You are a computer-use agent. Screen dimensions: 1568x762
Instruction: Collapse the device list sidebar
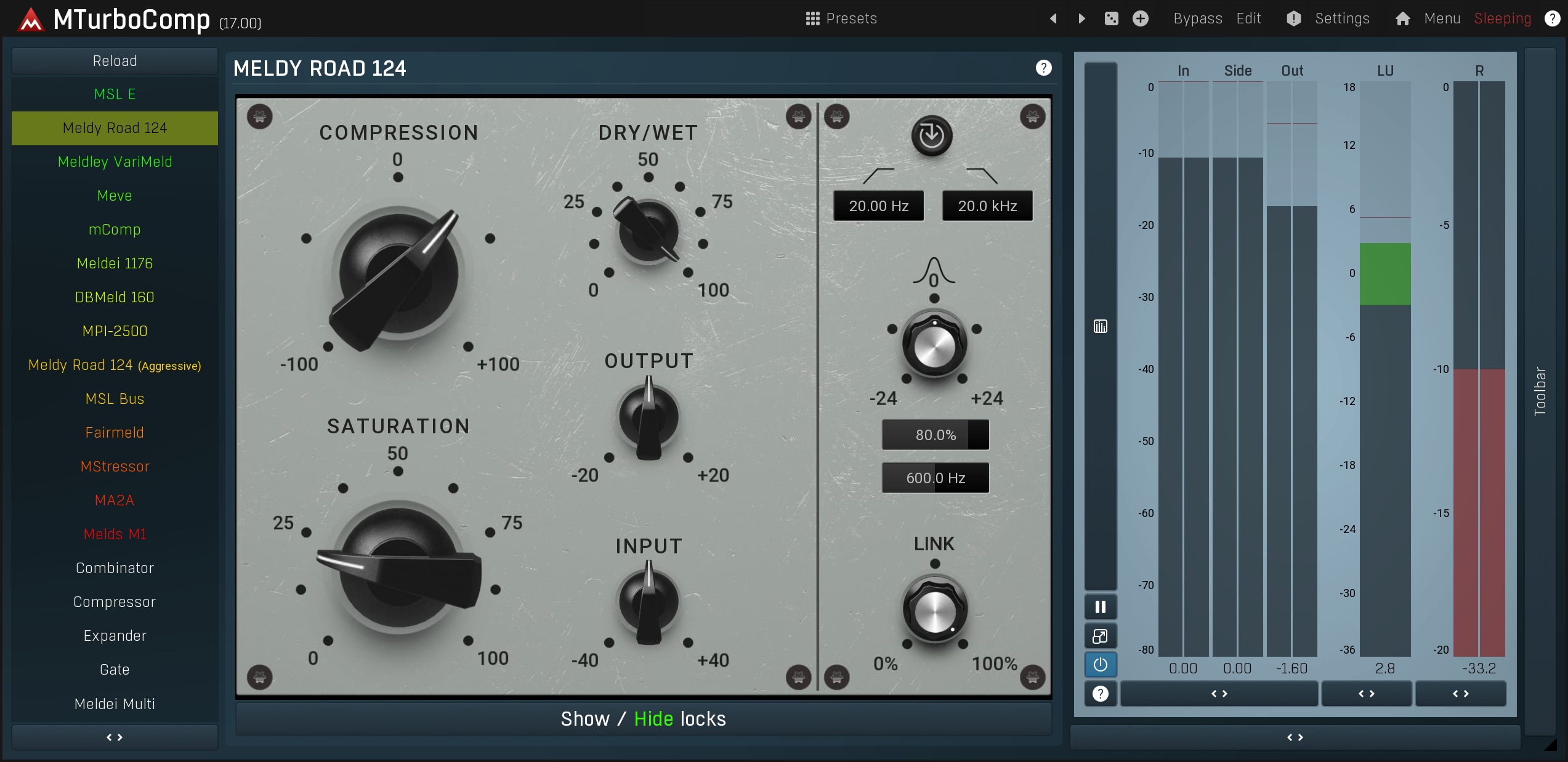click(115, 737)
